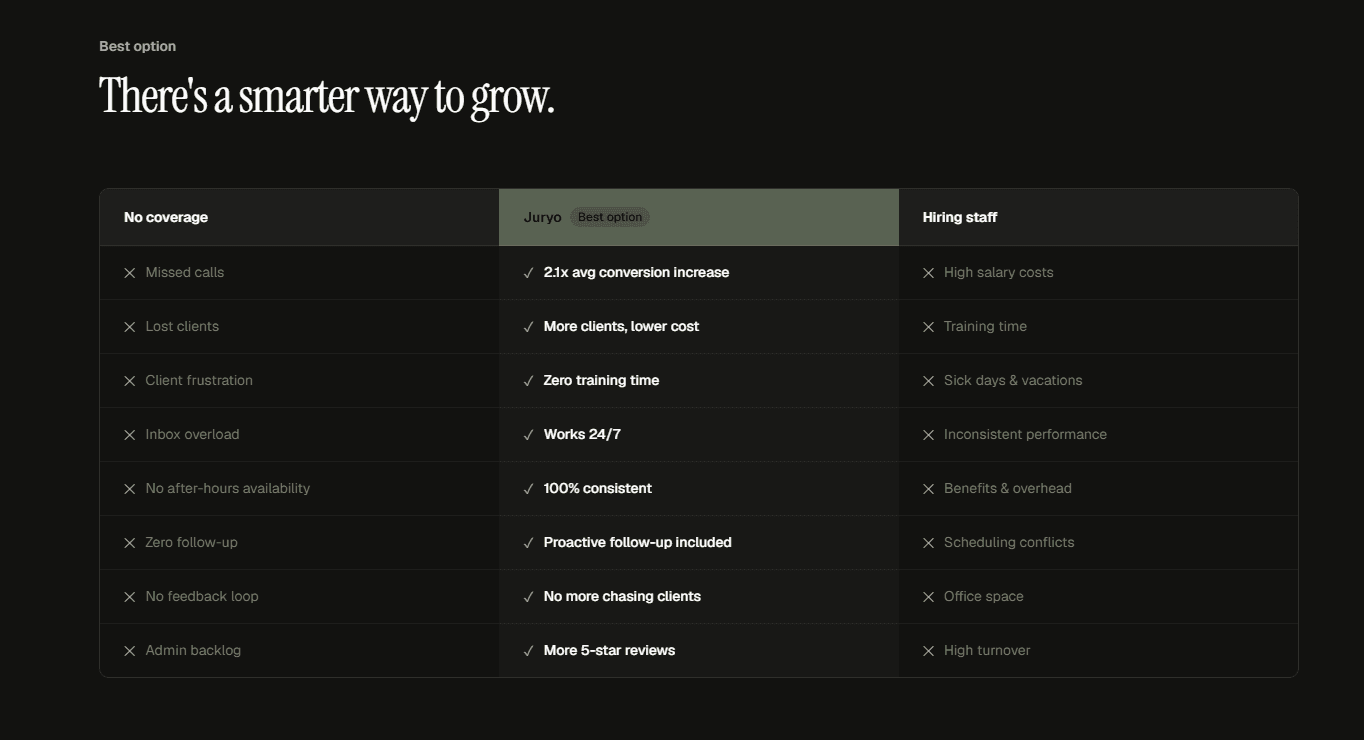Click the Benefits & overhead text
The image size is (1364, 740).
point(1008,488)
